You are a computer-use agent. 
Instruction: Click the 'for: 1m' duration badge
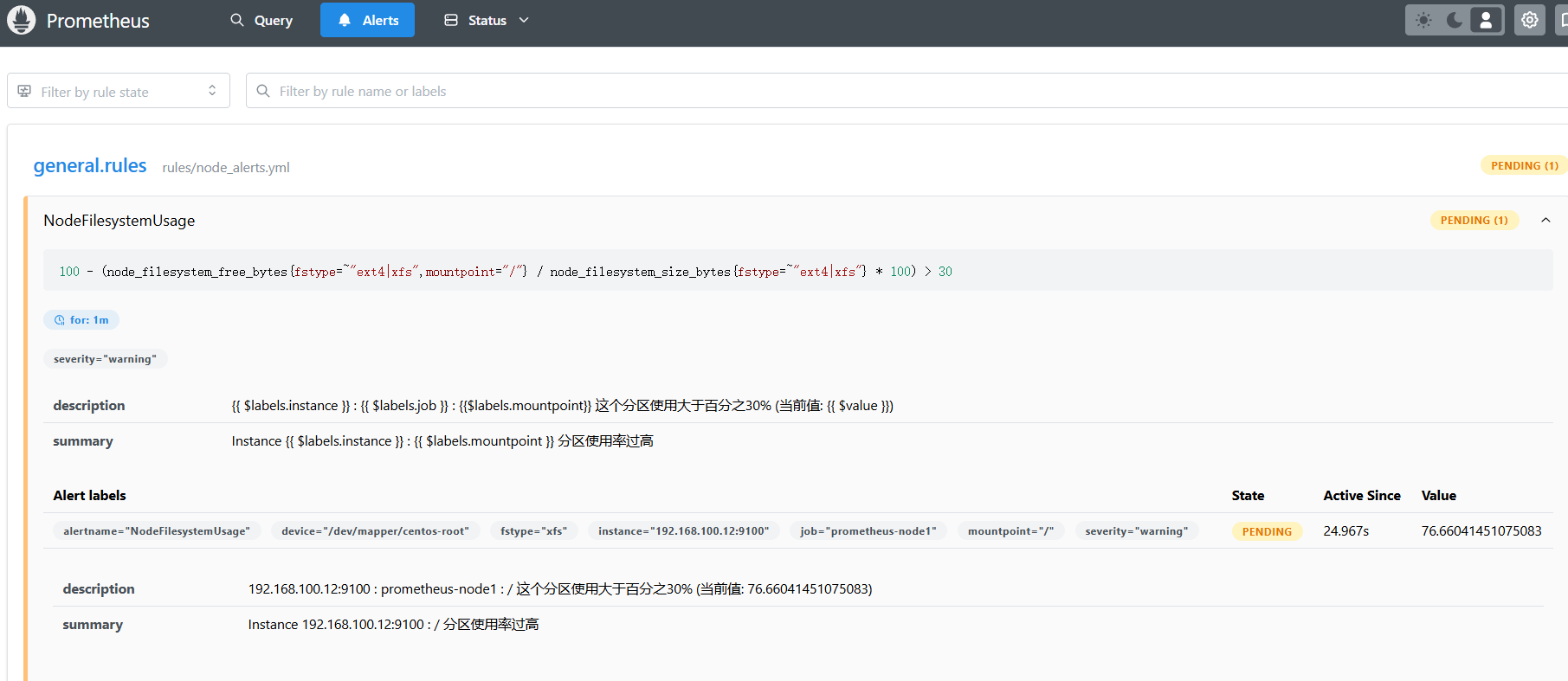click(81, 320)
